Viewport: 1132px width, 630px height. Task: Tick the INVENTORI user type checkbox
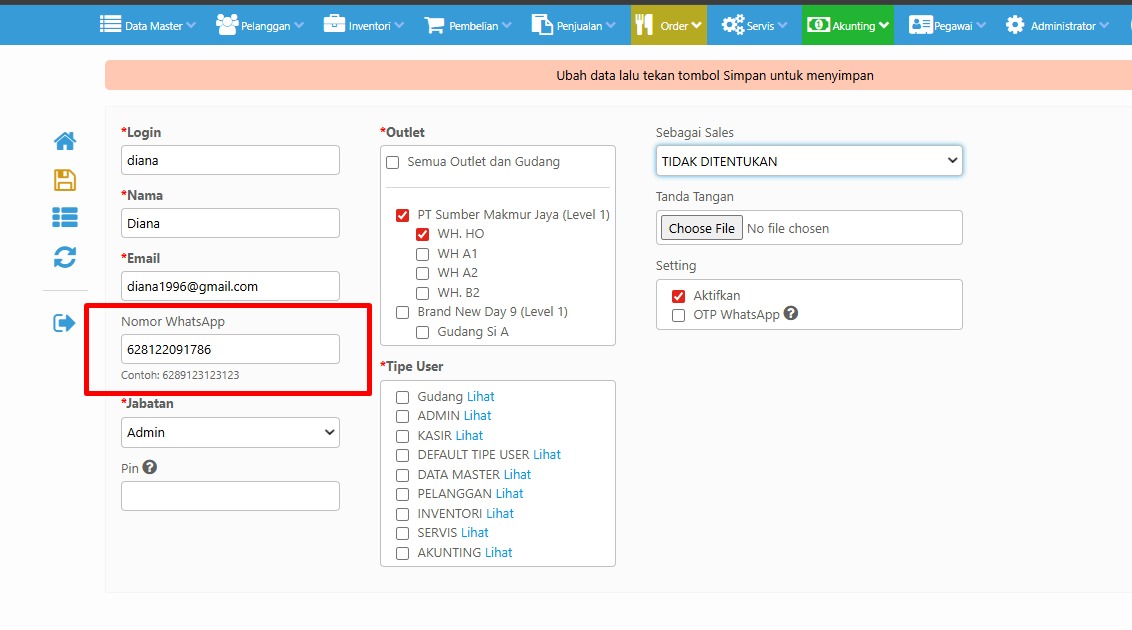(403, 514)
